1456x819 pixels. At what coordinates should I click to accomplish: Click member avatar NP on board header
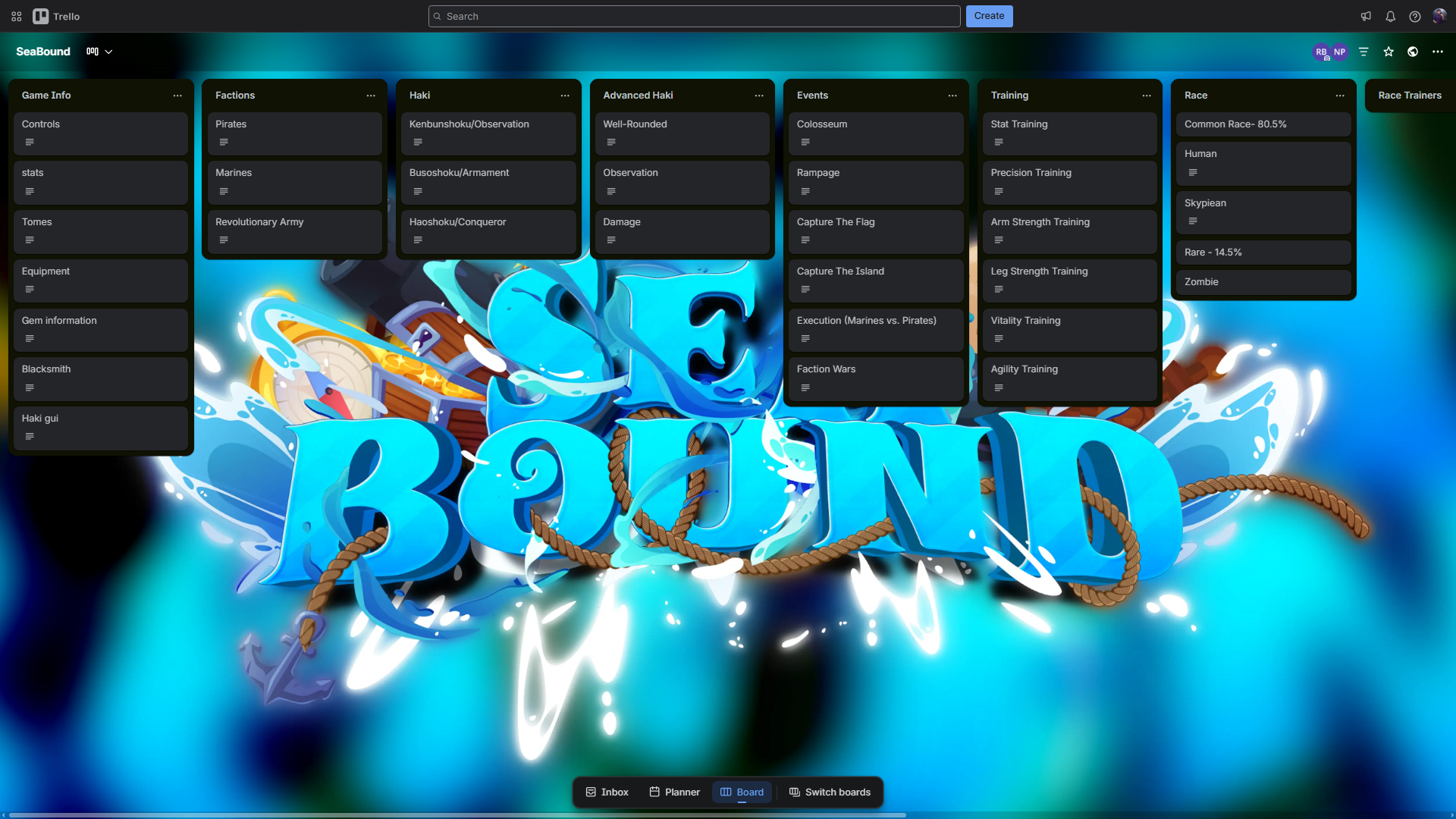pos(1339,52)
